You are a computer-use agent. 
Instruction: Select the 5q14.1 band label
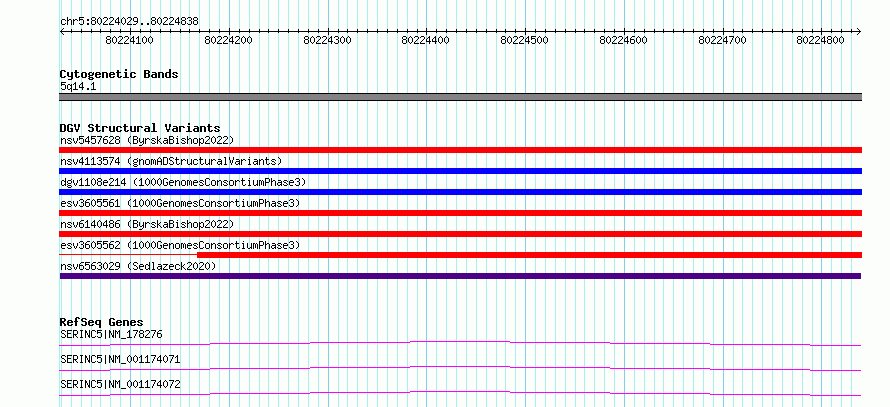[77, 87]
